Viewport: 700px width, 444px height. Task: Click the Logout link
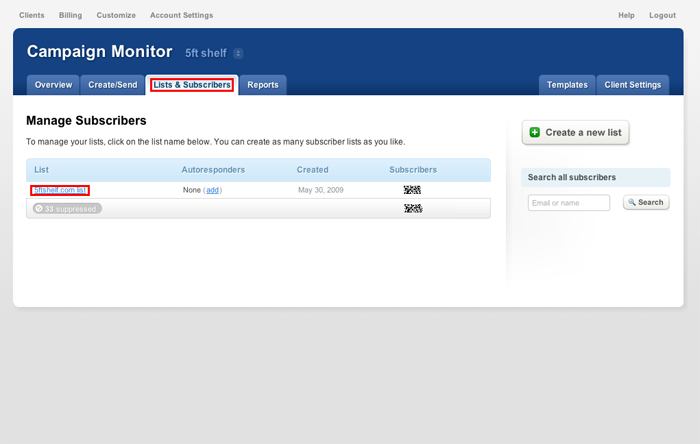pos(662,15)
